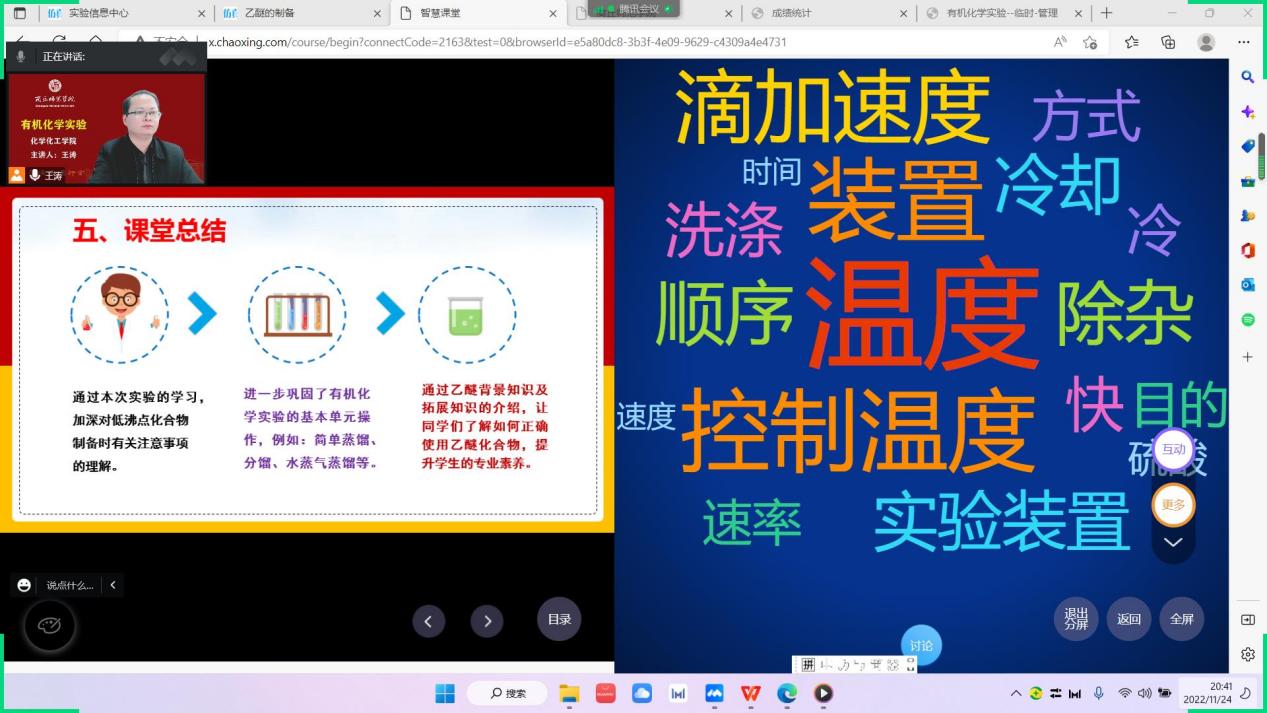Toggle the microphone in the system tray
This screenshot has width=1267, height=713.
click(x=1098, y=693)
